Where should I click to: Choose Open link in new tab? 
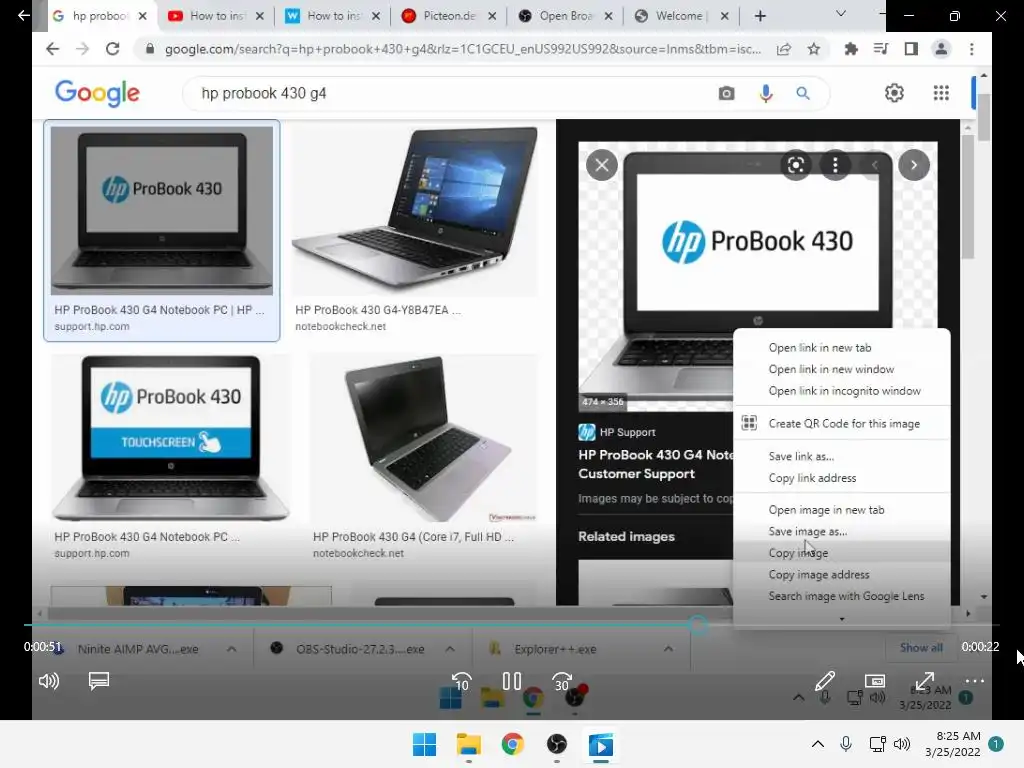pyautogui.click(x=841, y=347)
